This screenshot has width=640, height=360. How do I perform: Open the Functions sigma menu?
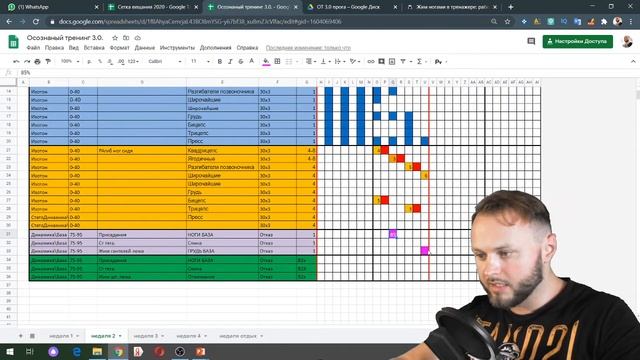(x=421, y=62)
